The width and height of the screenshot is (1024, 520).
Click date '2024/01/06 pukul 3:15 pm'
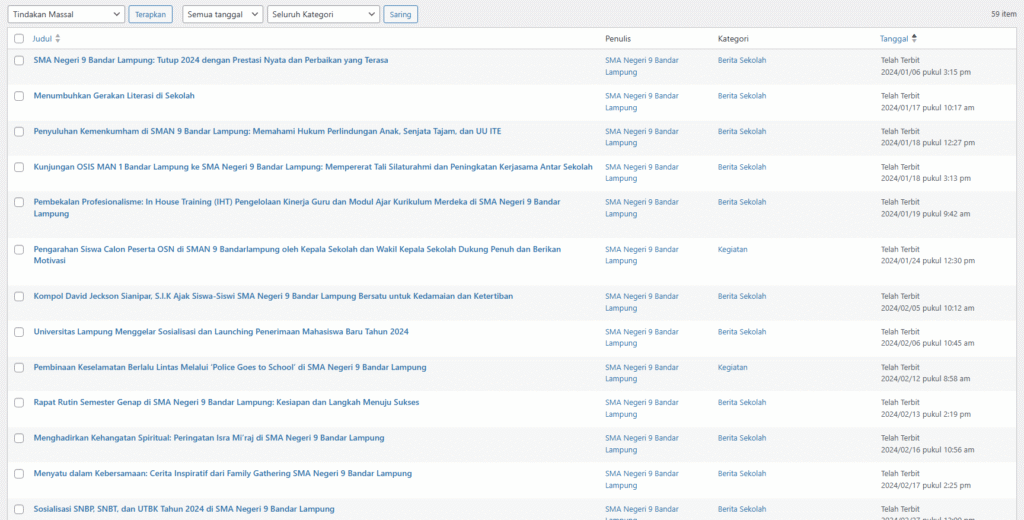[x=926, y=72]
